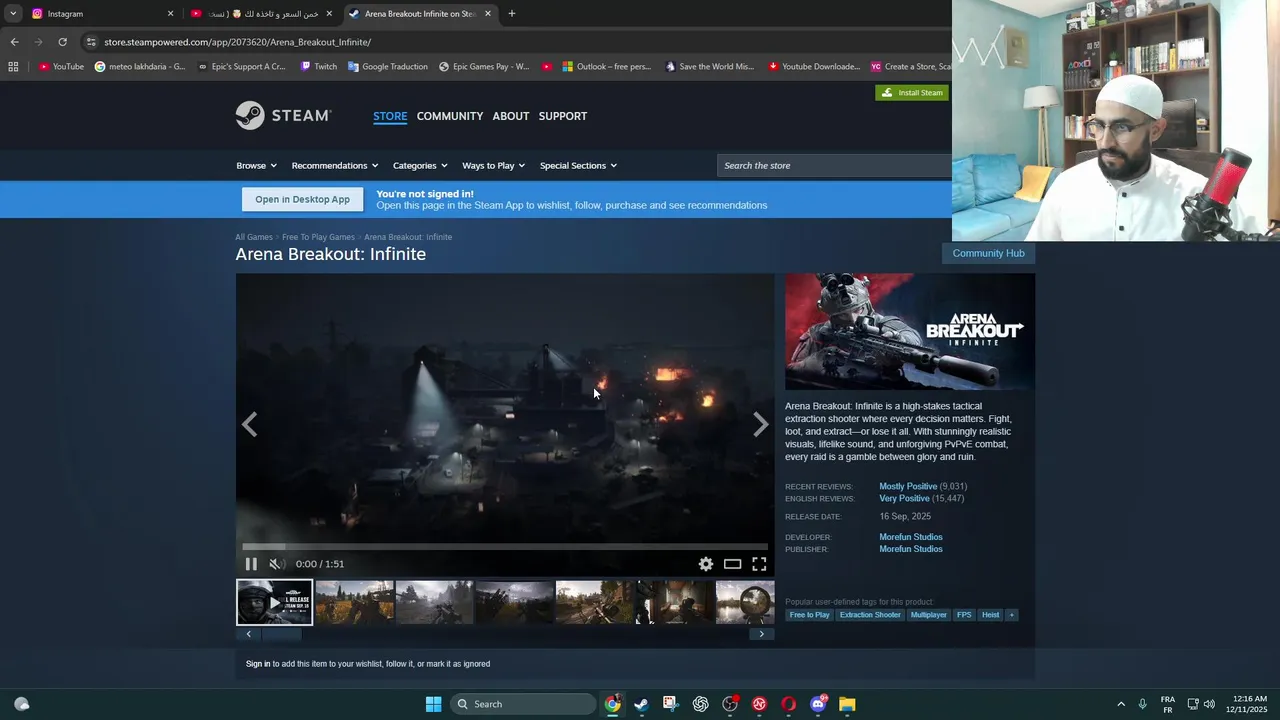Open video player settings gear
This screenshot has height=720, width=1280.
coord(706,564)
